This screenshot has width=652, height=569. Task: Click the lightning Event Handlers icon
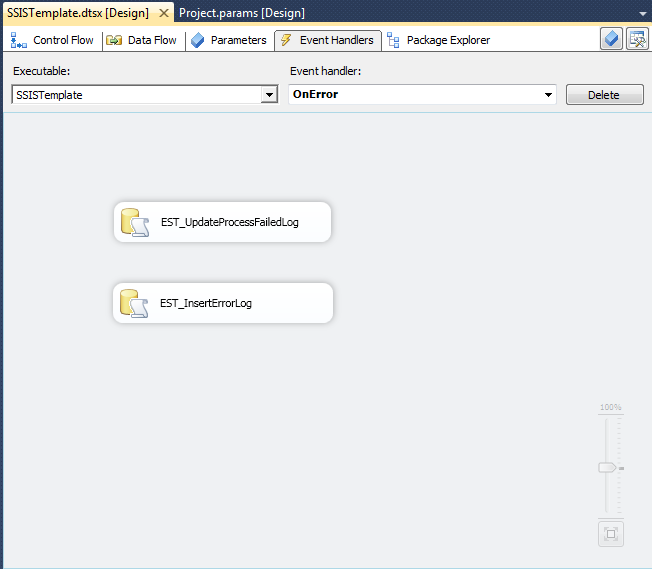click(x=286, y=40)
